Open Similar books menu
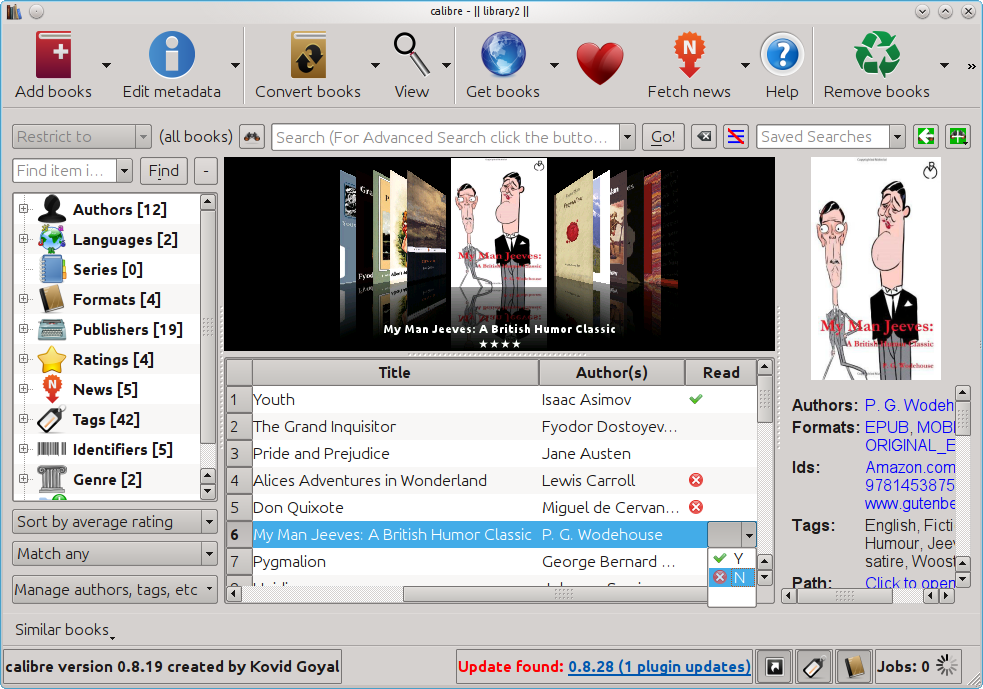This screenshot has height=689, width=983. click(x=63, y=629)
